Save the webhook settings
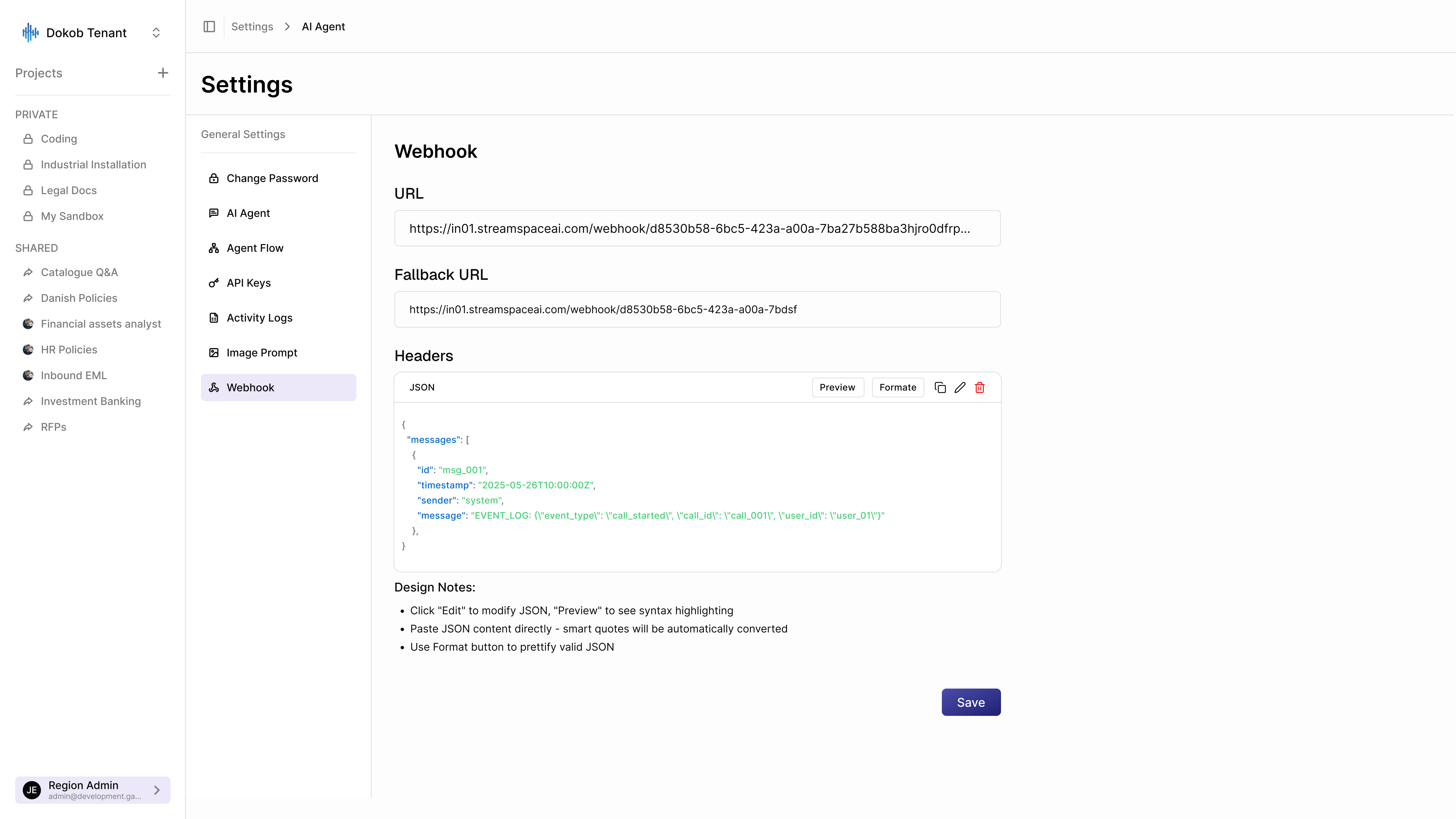This screenshot has width=1456, height=819. [971, 702]
